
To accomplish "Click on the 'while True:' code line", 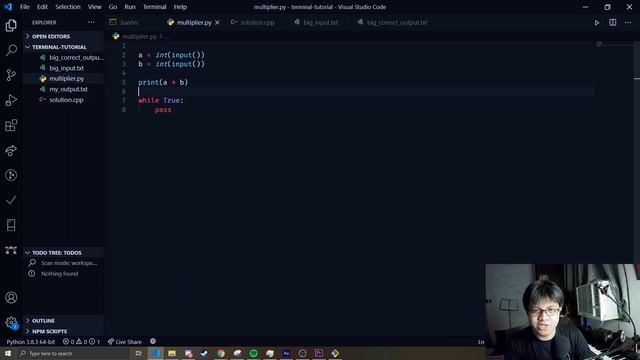I will [160, 100].
